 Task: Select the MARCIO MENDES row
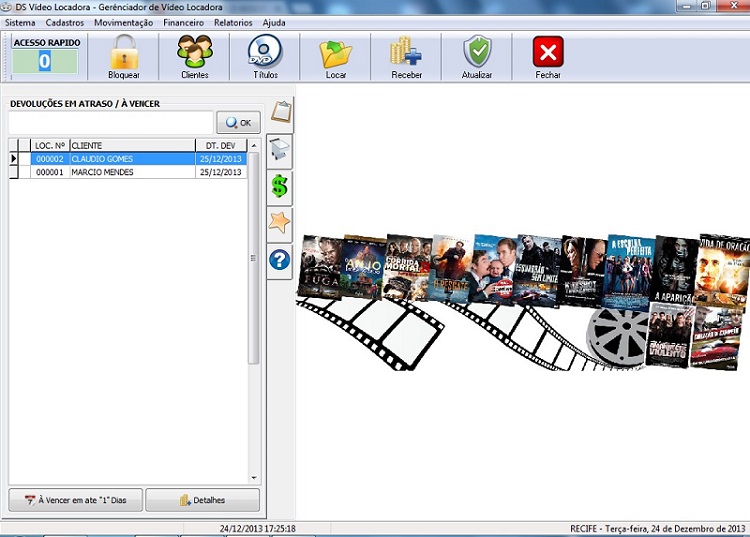[128, 172]
